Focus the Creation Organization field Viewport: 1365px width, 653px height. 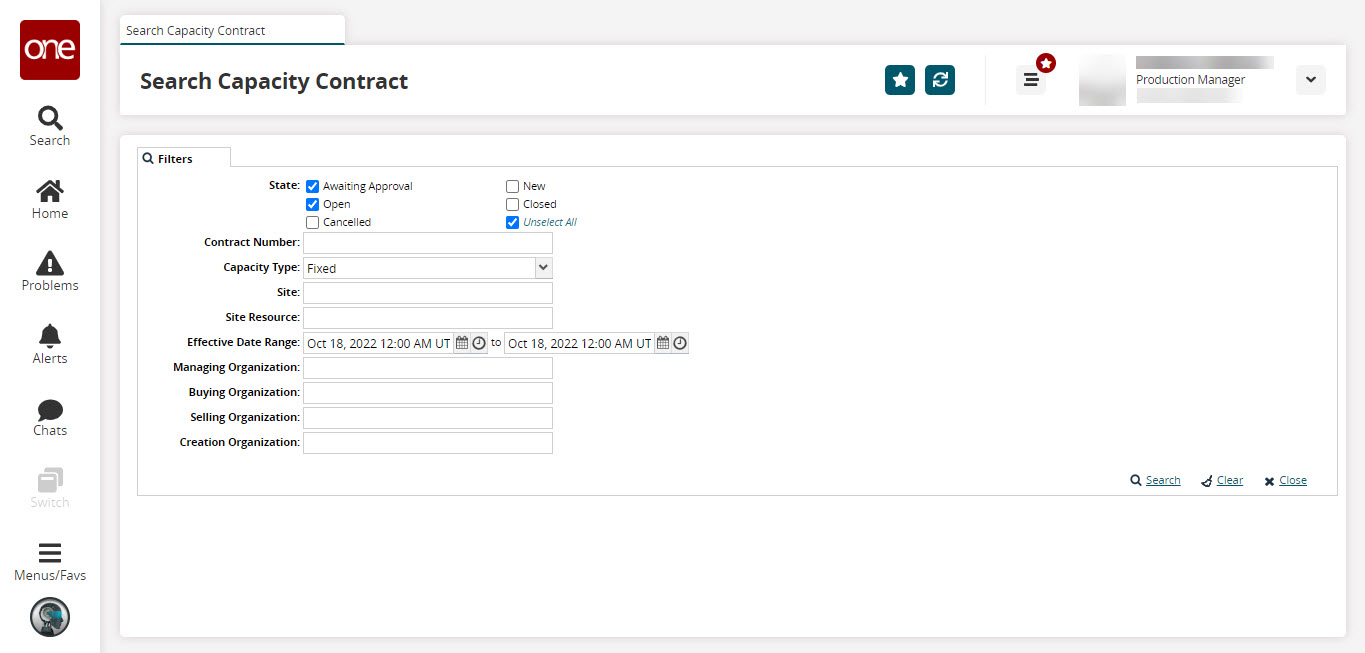click(428, 443)
